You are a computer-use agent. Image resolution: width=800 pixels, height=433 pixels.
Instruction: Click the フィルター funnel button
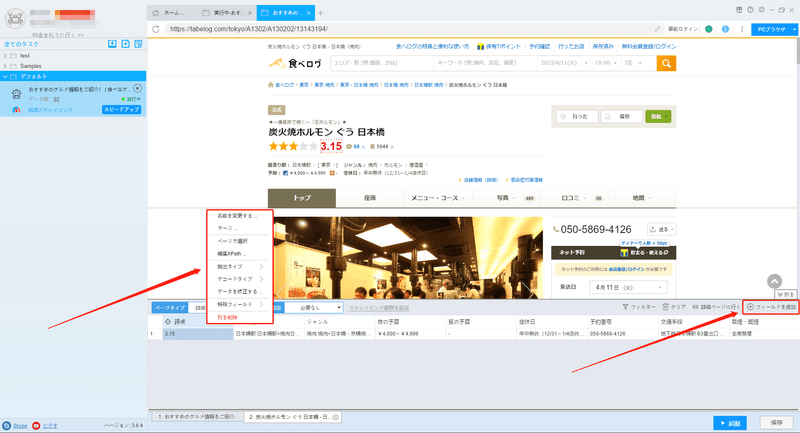pos(639,307)
